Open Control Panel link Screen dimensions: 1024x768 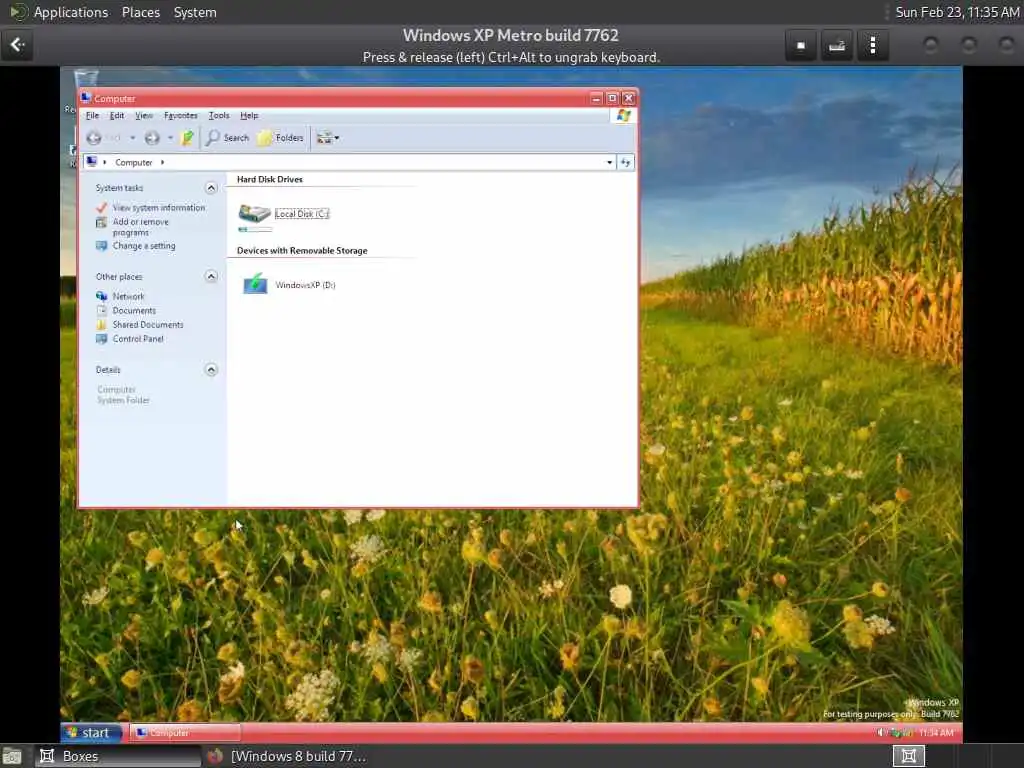click(138, 339)
